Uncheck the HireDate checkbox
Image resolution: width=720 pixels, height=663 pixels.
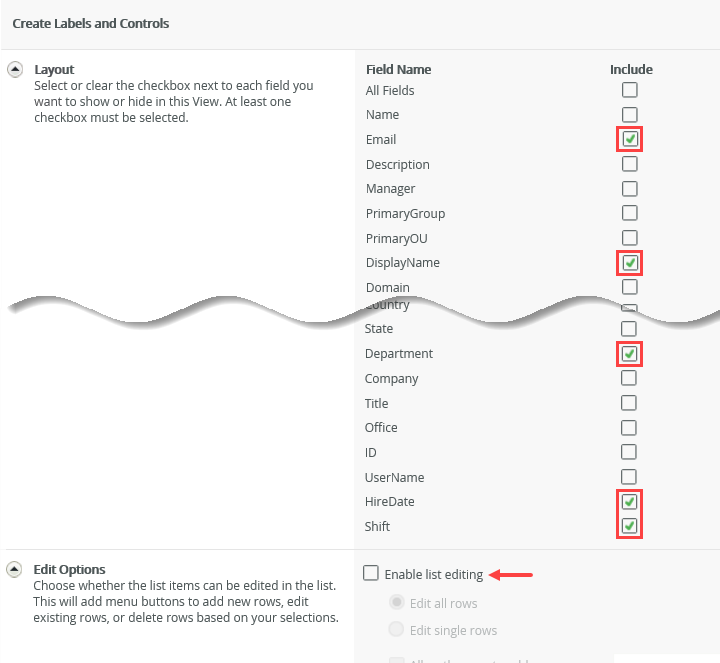(x=629, y=502)
